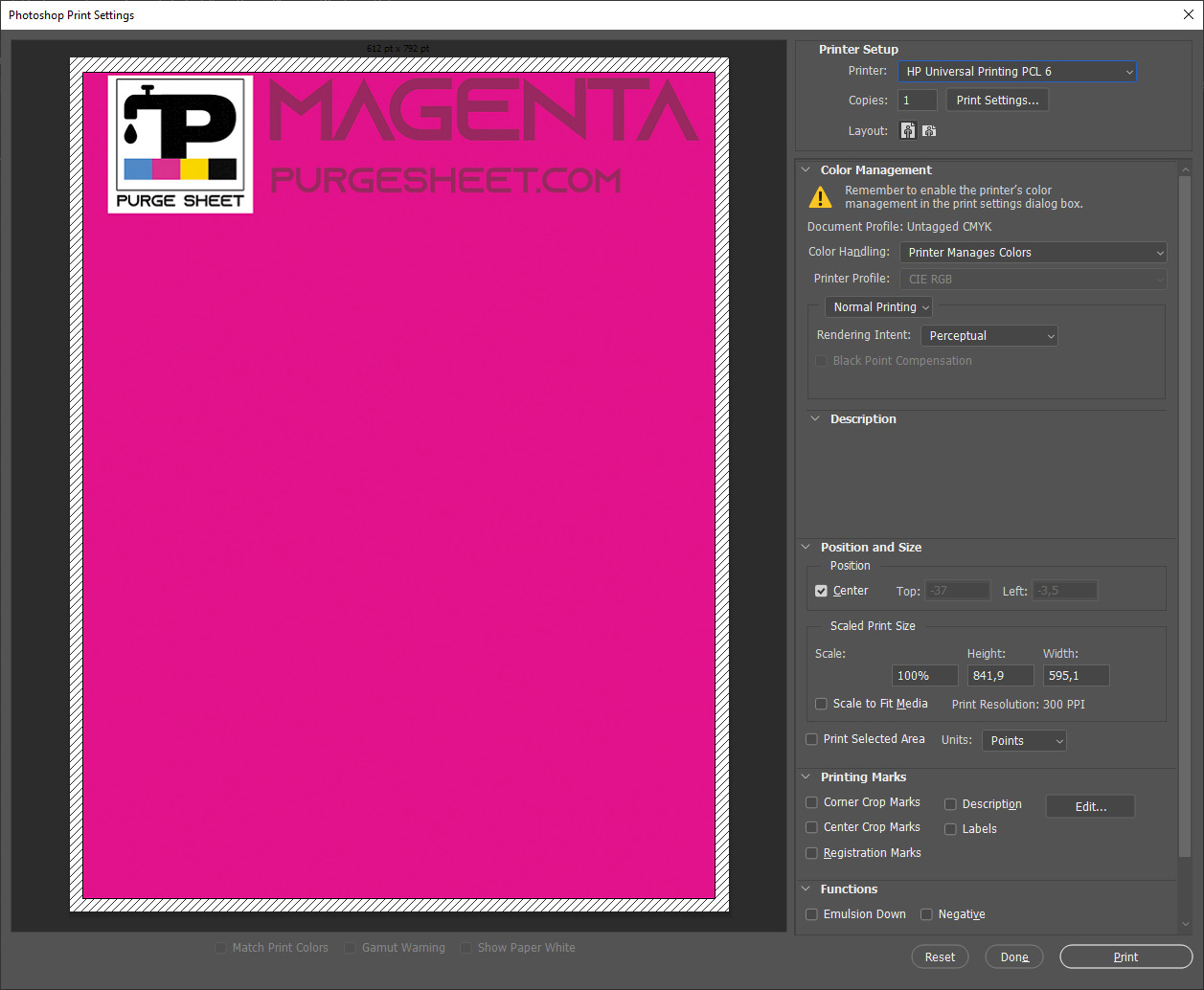
Task: Click the Purge Sheet logo in preview
Action: coord(180,145)
